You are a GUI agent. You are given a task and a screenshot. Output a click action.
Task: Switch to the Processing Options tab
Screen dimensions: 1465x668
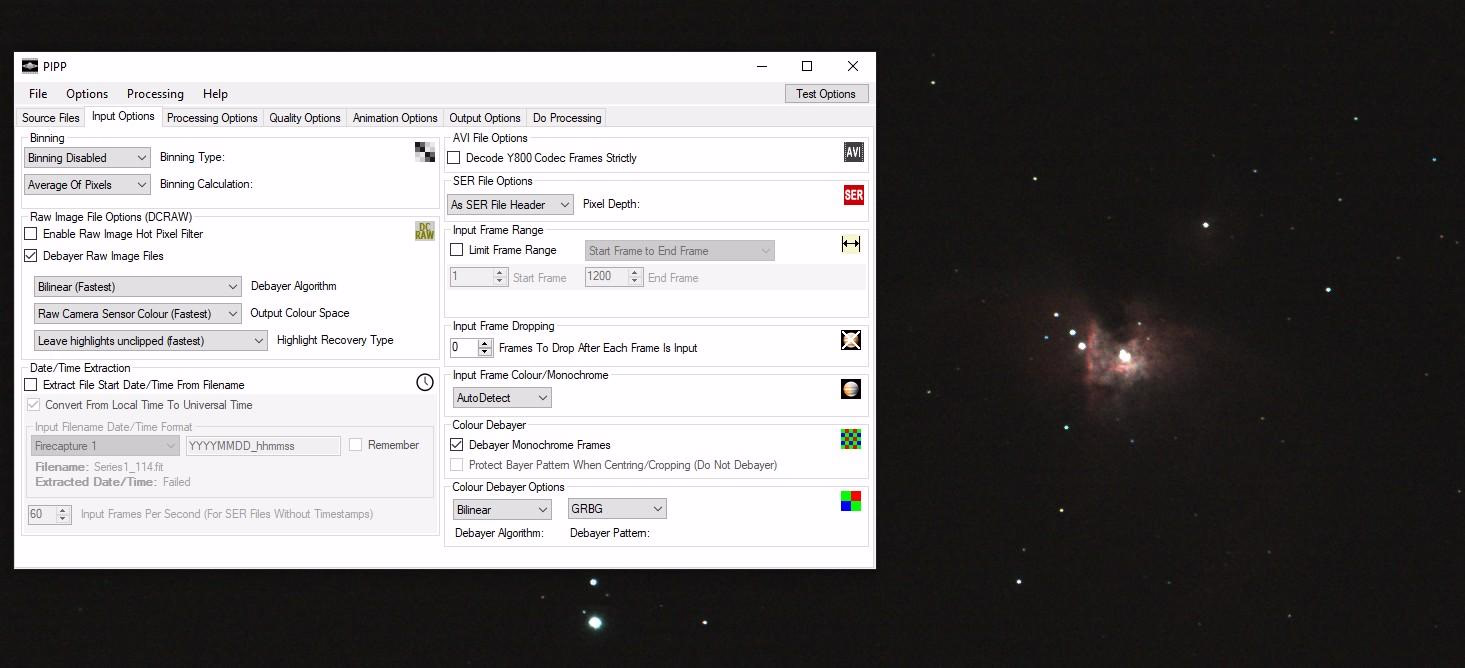[212, 118]
